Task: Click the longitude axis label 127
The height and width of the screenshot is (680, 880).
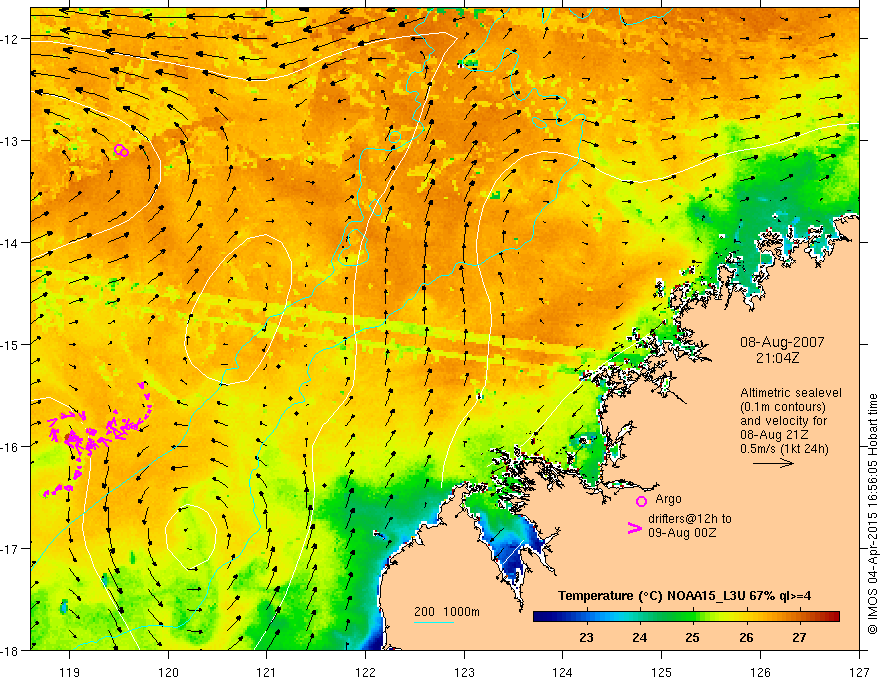Action: coord(859,672)
